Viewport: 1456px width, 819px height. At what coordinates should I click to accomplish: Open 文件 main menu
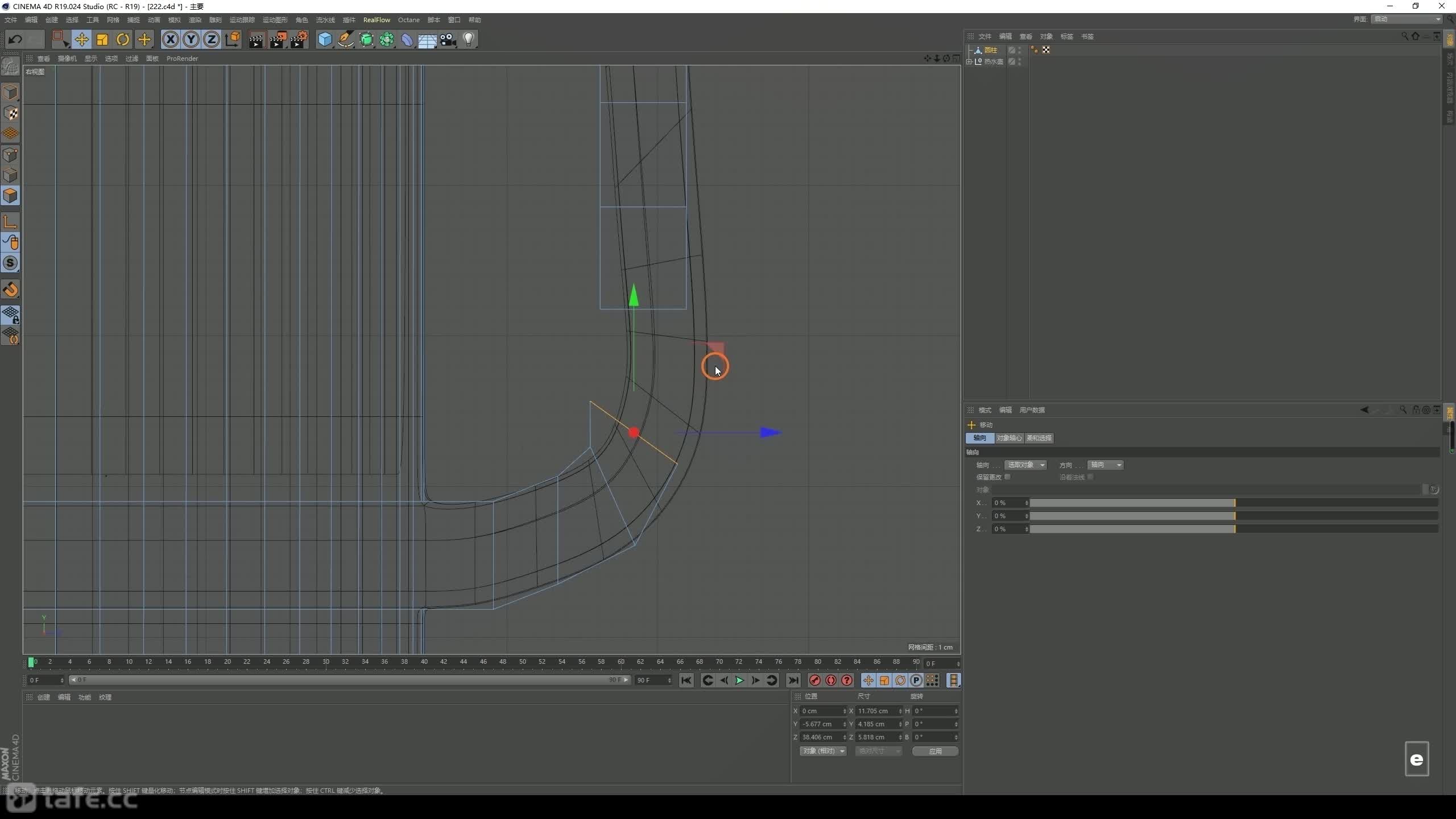11,20
